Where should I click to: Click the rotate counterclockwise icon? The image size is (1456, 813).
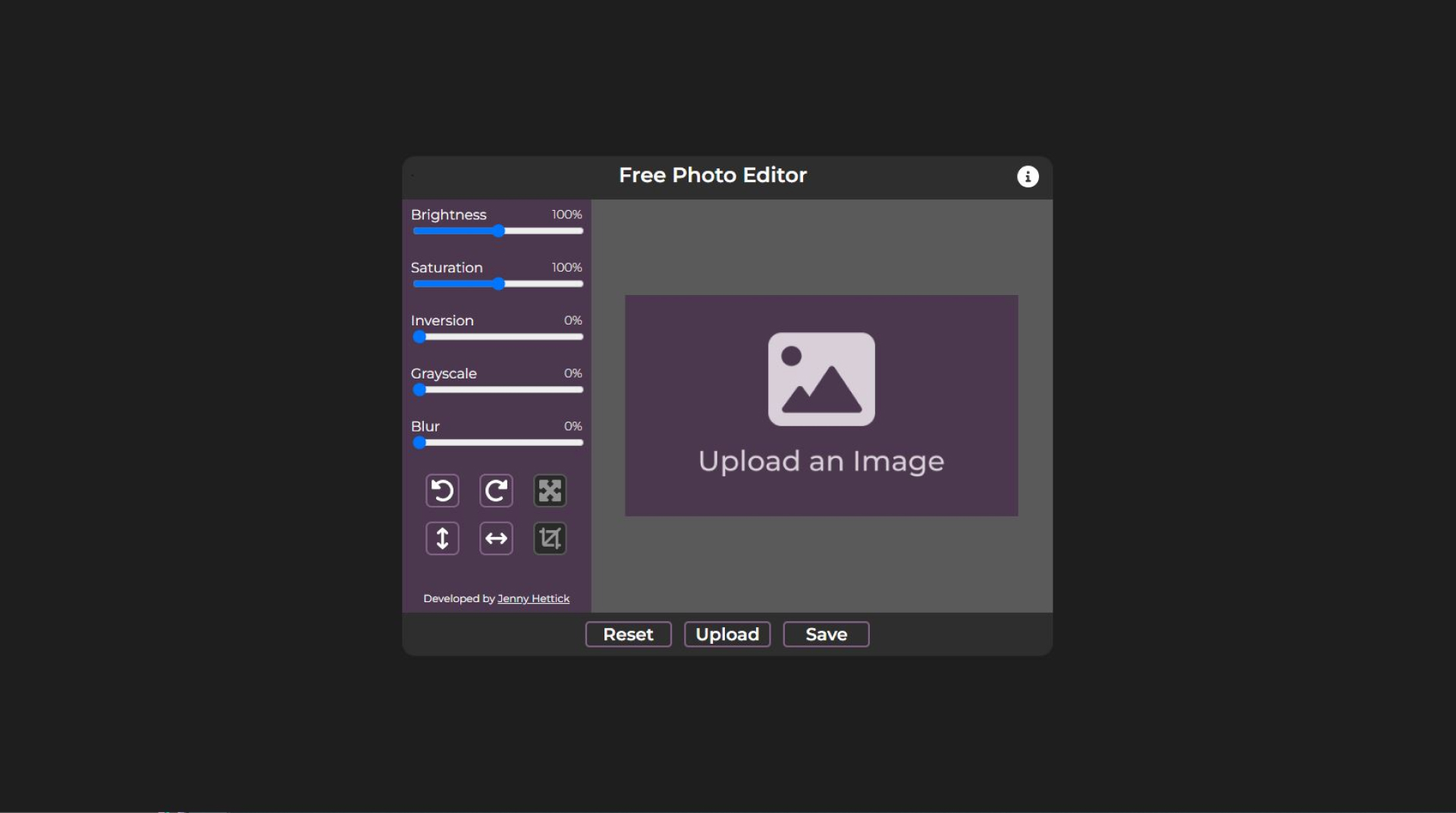(x=442, y=491)
